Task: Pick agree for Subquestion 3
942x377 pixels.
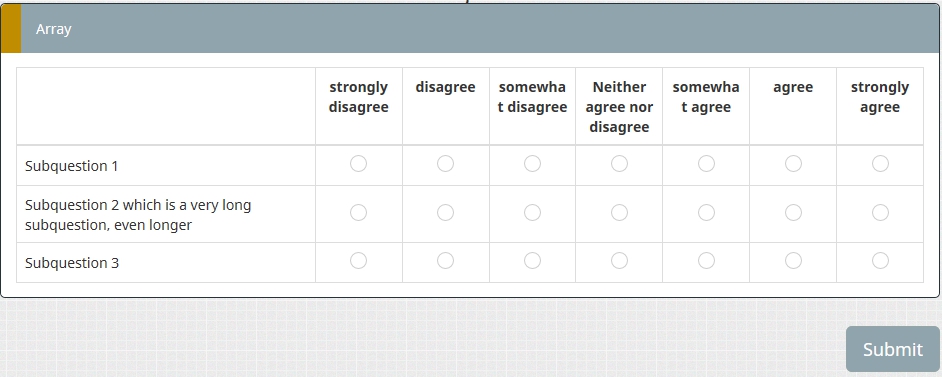Action: (x=793, y=261)
